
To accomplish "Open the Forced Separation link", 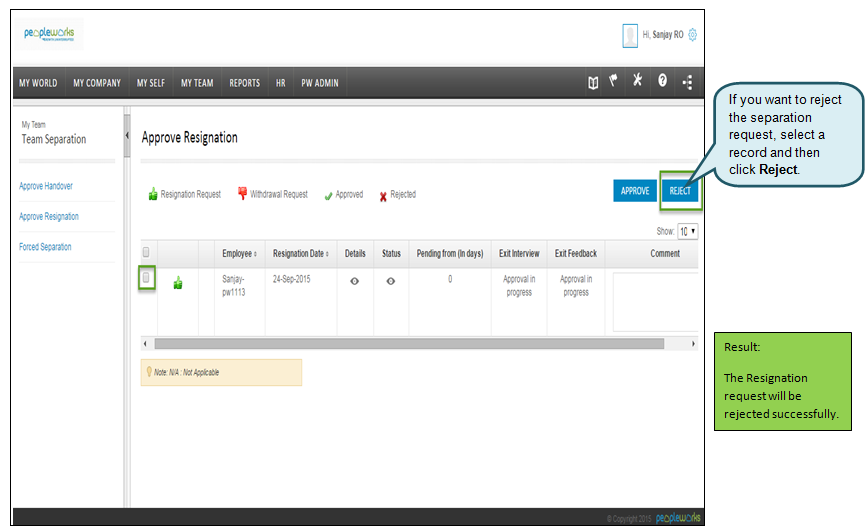I will click(45, 247).
